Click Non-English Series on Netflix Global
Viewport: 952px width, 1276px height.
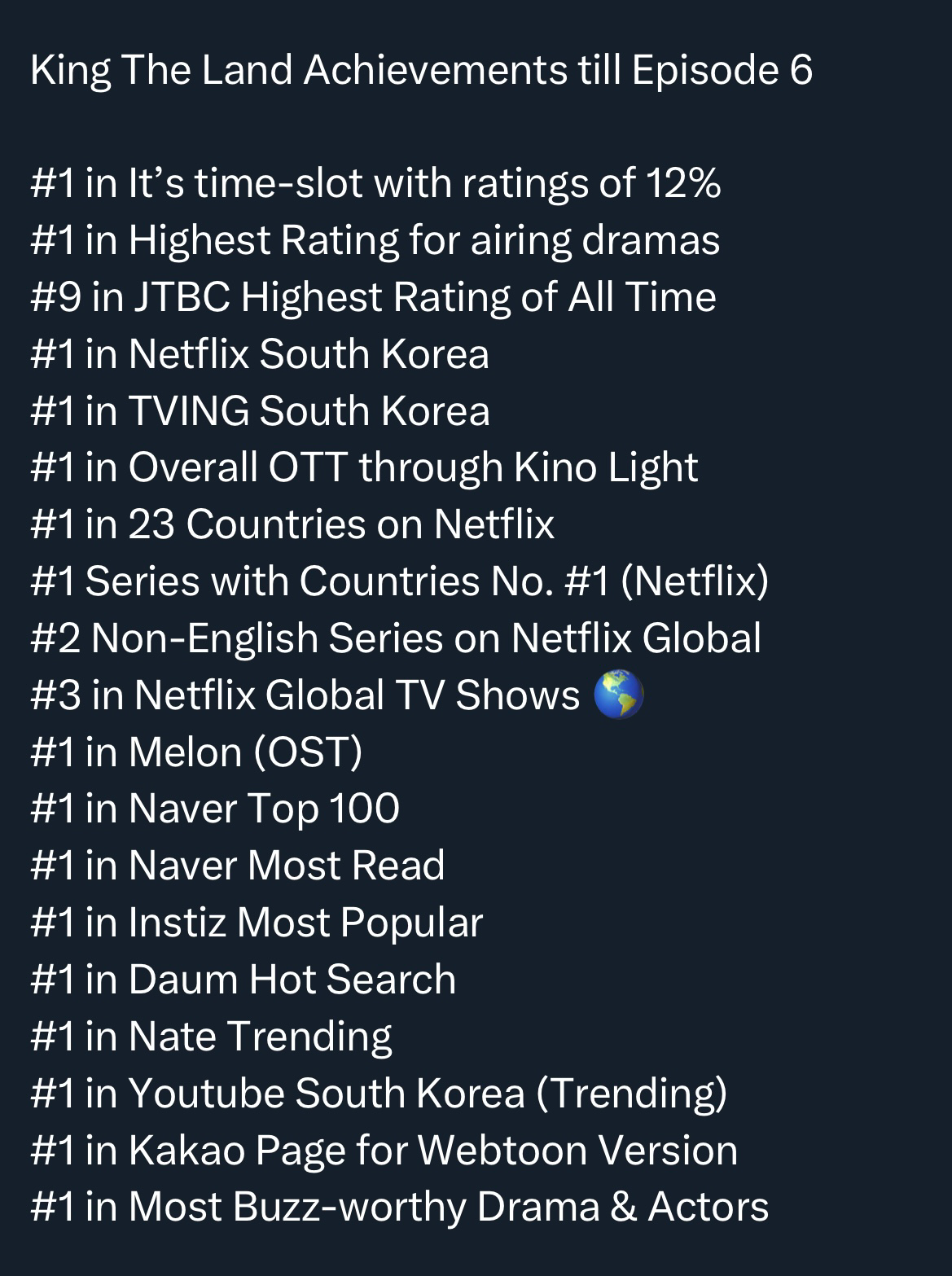396,638
